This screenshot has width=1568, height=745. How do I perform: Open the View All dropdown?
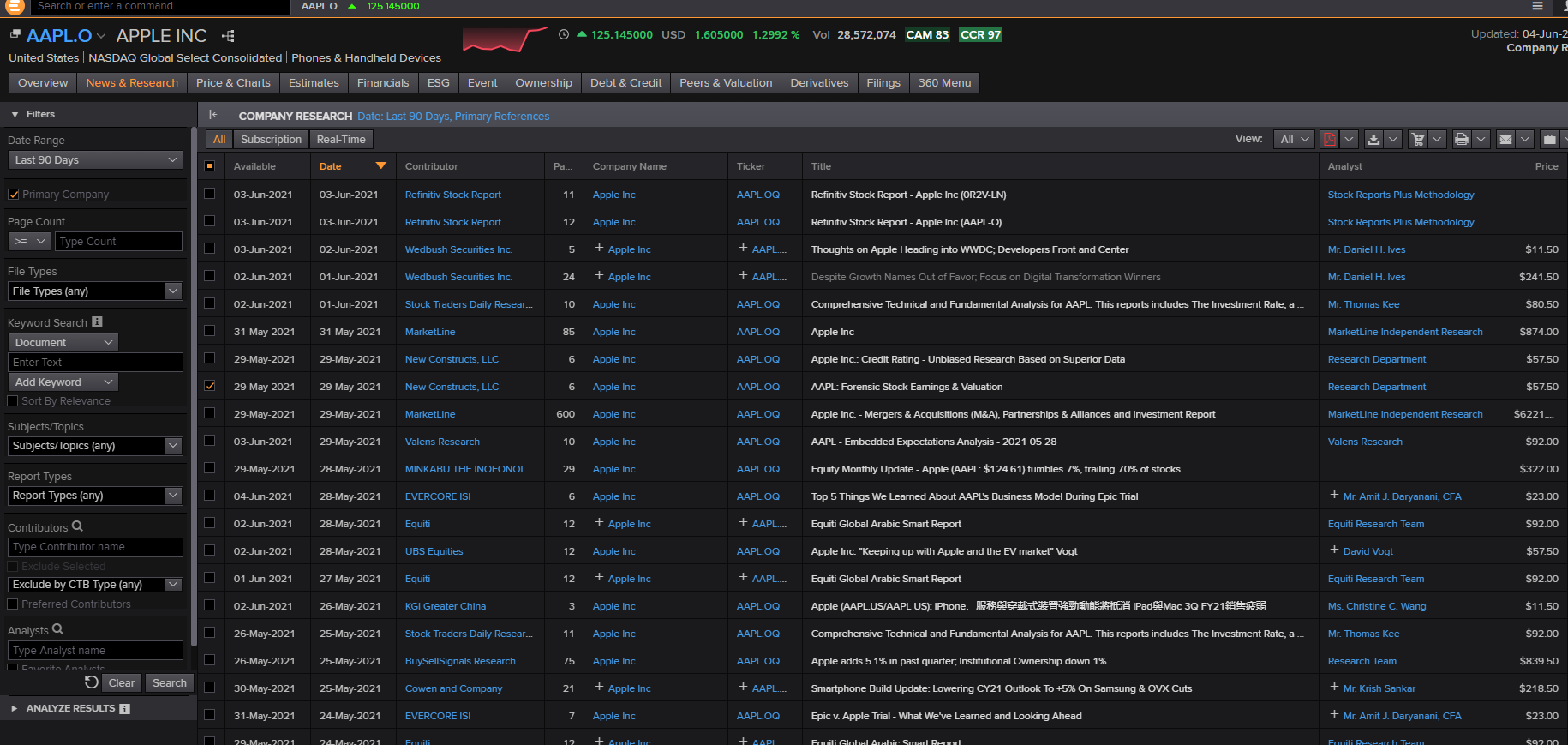1294,140
